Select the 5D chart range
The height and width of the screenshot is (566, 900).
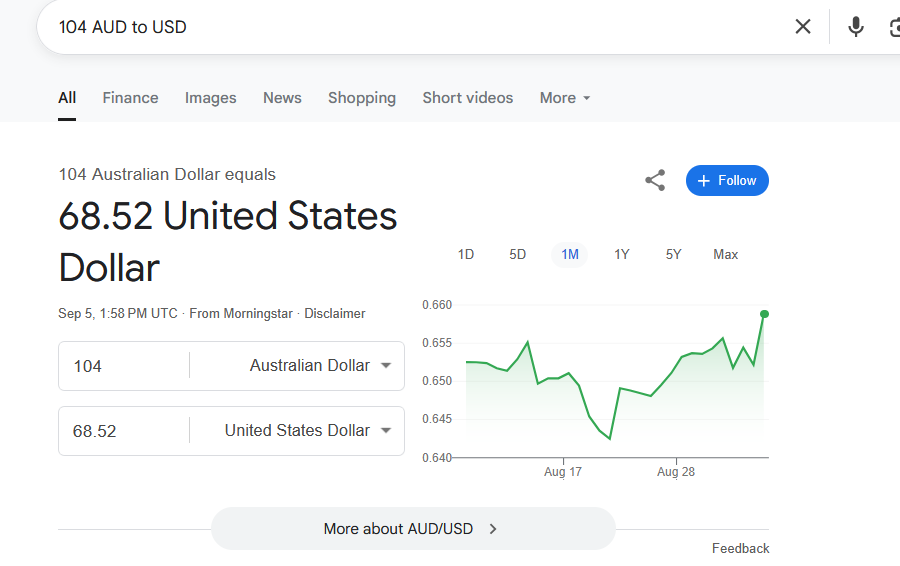tap(517, 255)
